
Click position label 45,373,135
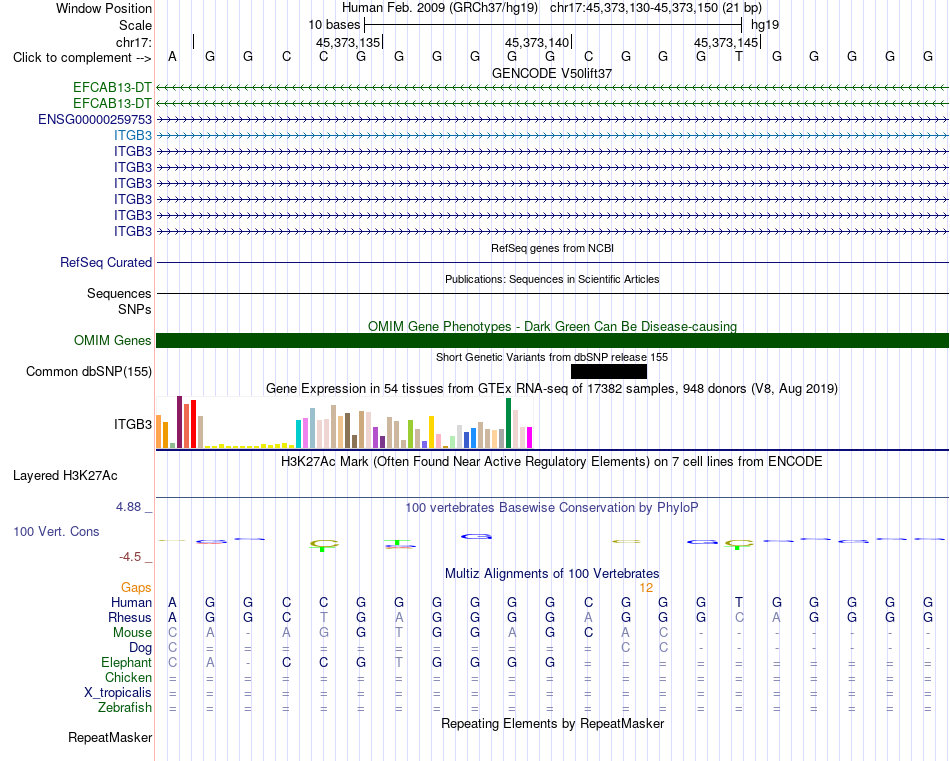click(x=348, y=42)
